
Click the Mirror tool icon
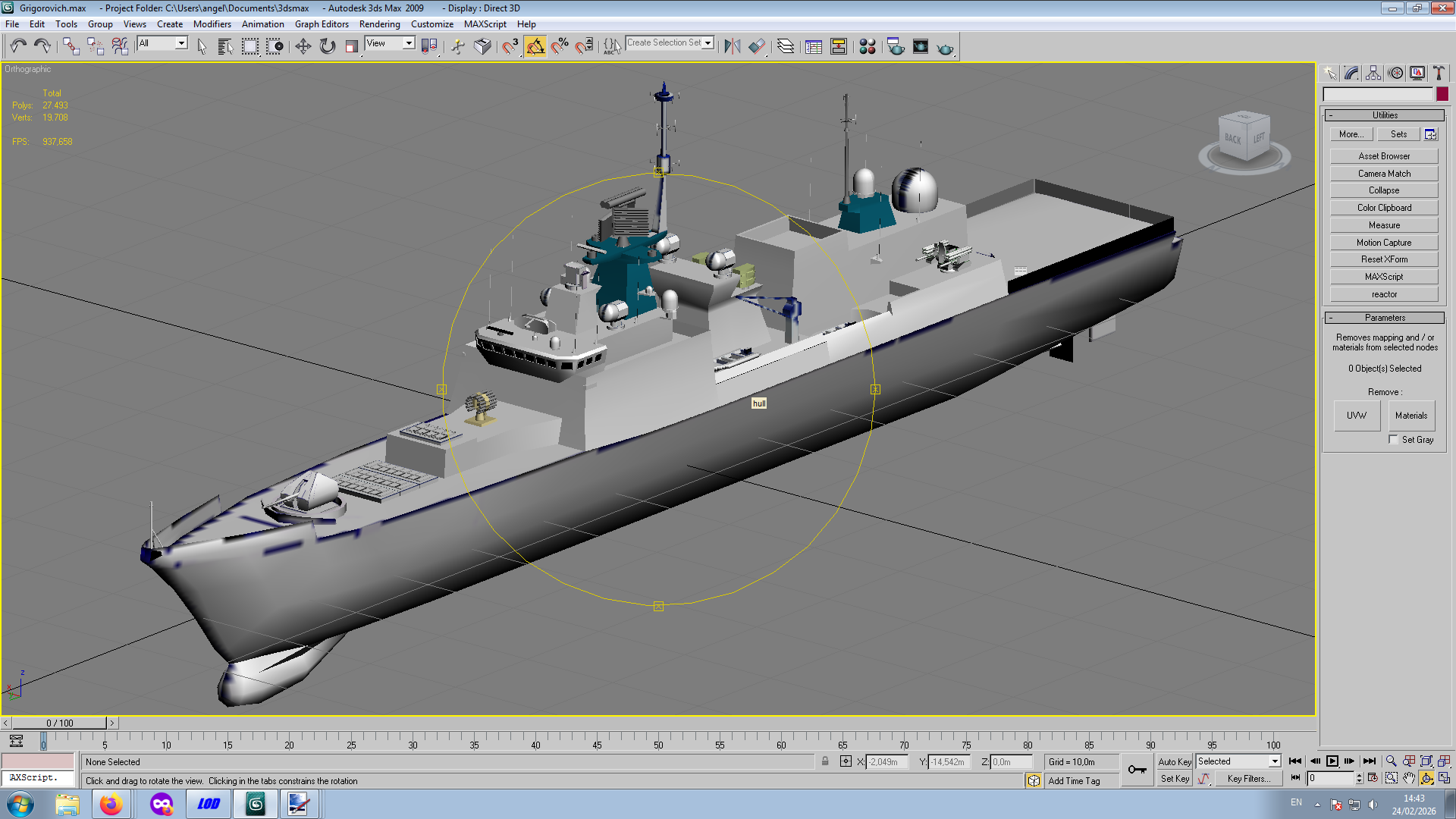pos(732,47)
